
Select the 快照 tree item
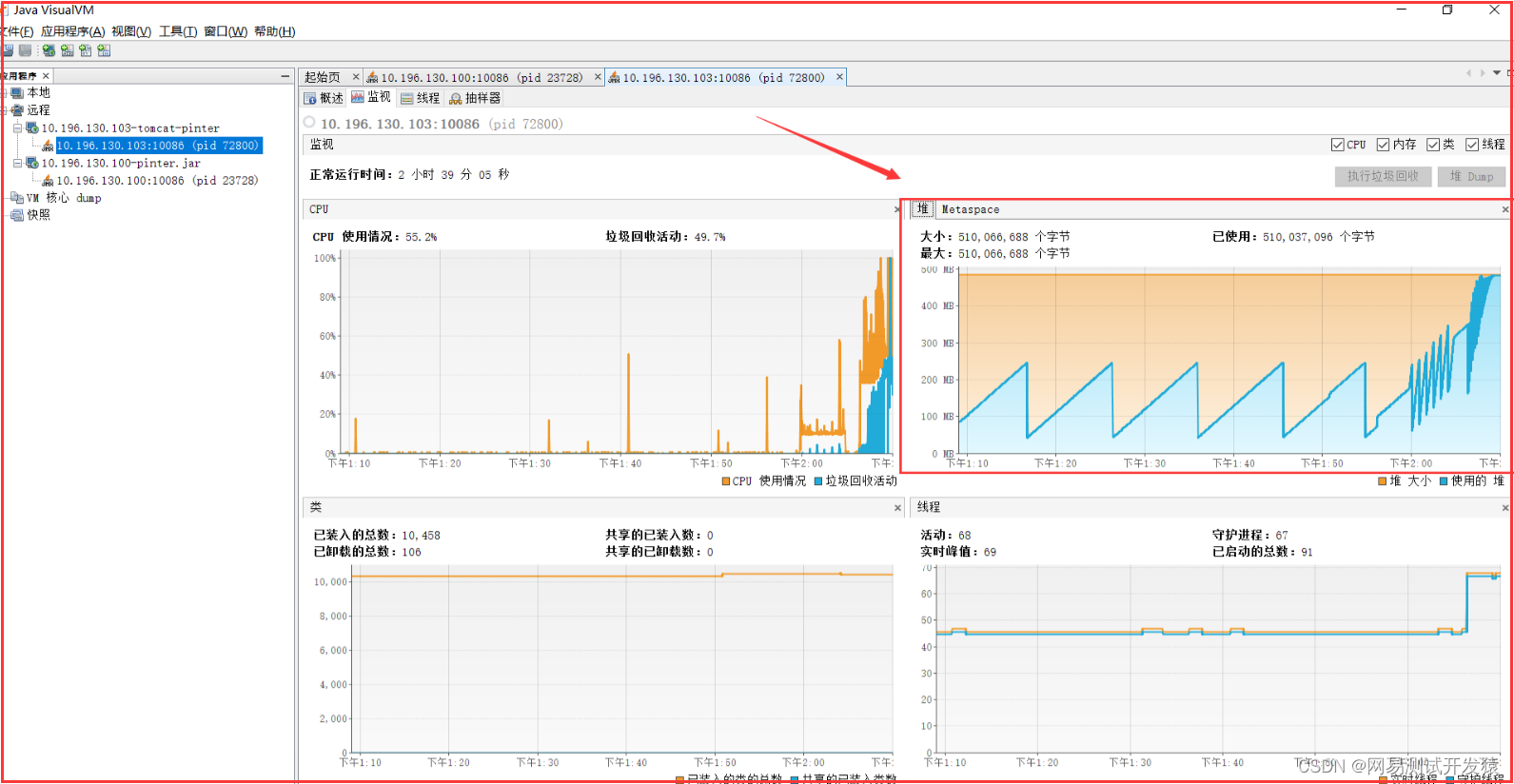[39, 215]
